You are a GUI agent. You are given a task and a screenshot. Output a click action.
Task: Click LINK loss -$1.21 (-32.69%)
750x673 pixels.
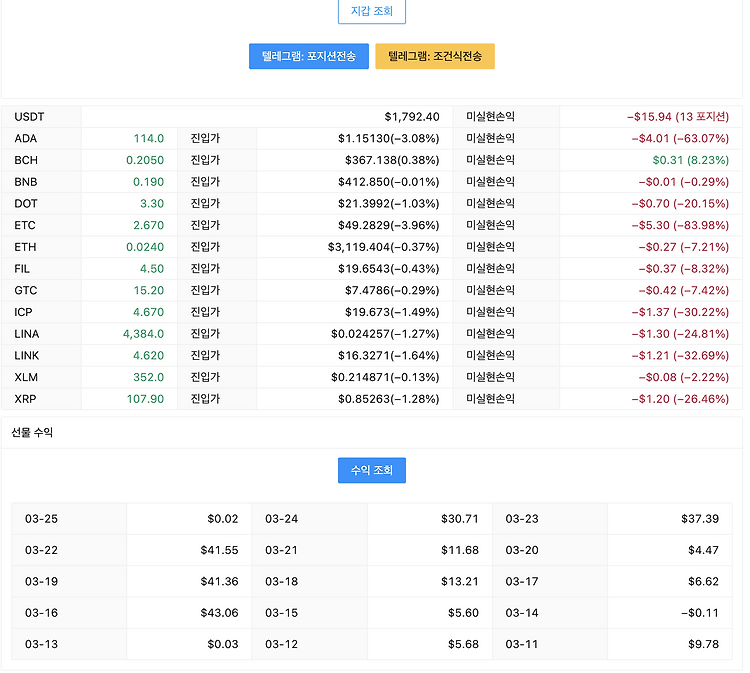pyautogui.click(x=680, y=356)
